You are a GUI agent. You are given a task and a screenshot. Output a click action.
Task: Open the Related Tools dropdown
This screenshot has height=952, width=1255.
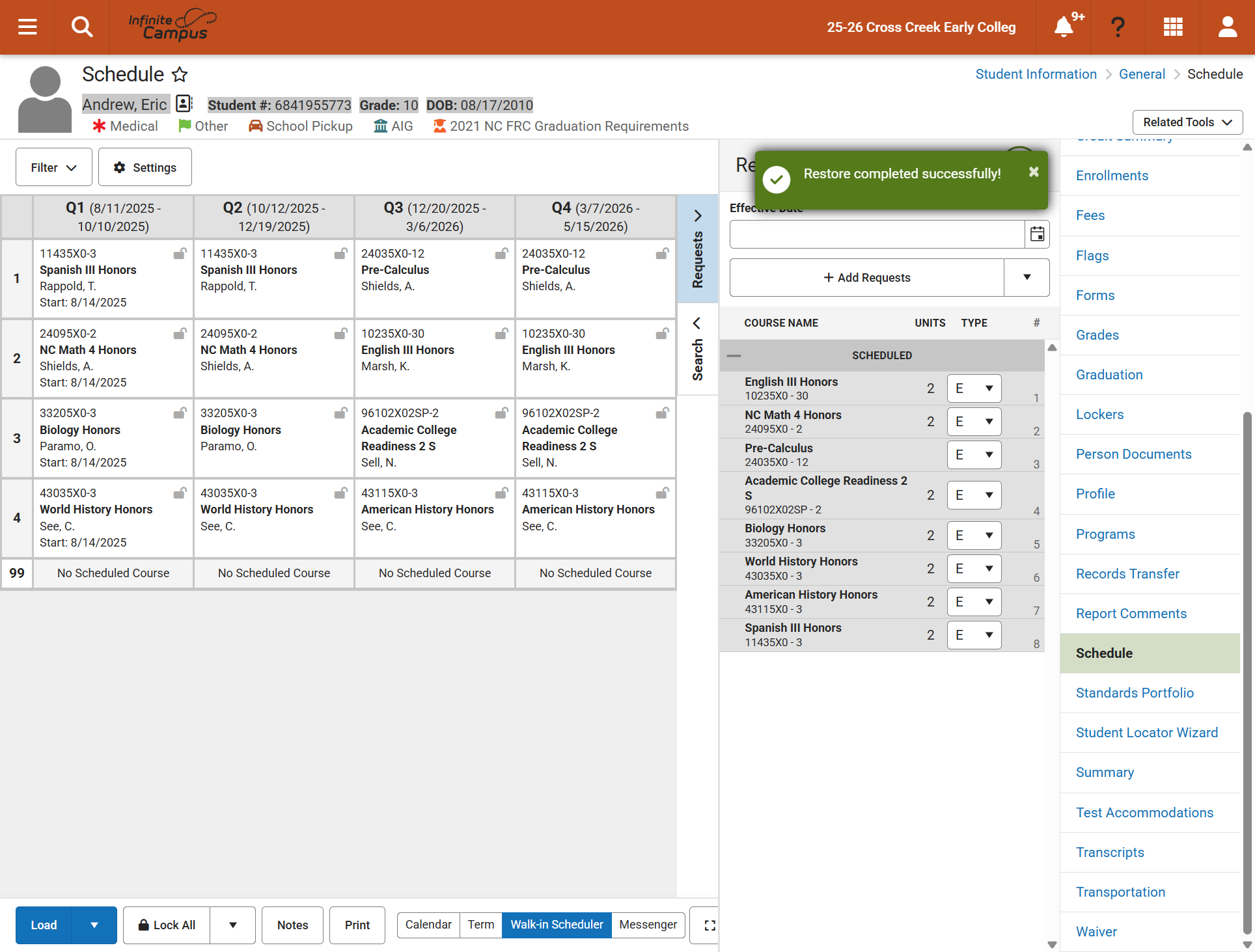[1187, 122]
